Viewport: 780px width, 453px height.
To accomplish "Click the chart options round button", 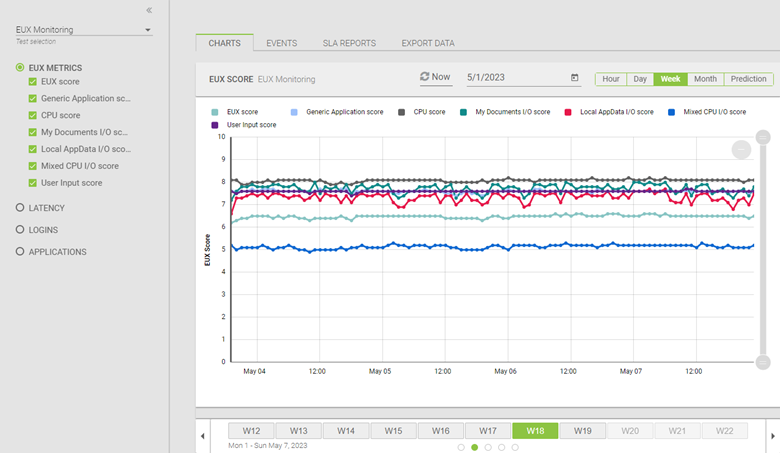I will click(741, 149).
